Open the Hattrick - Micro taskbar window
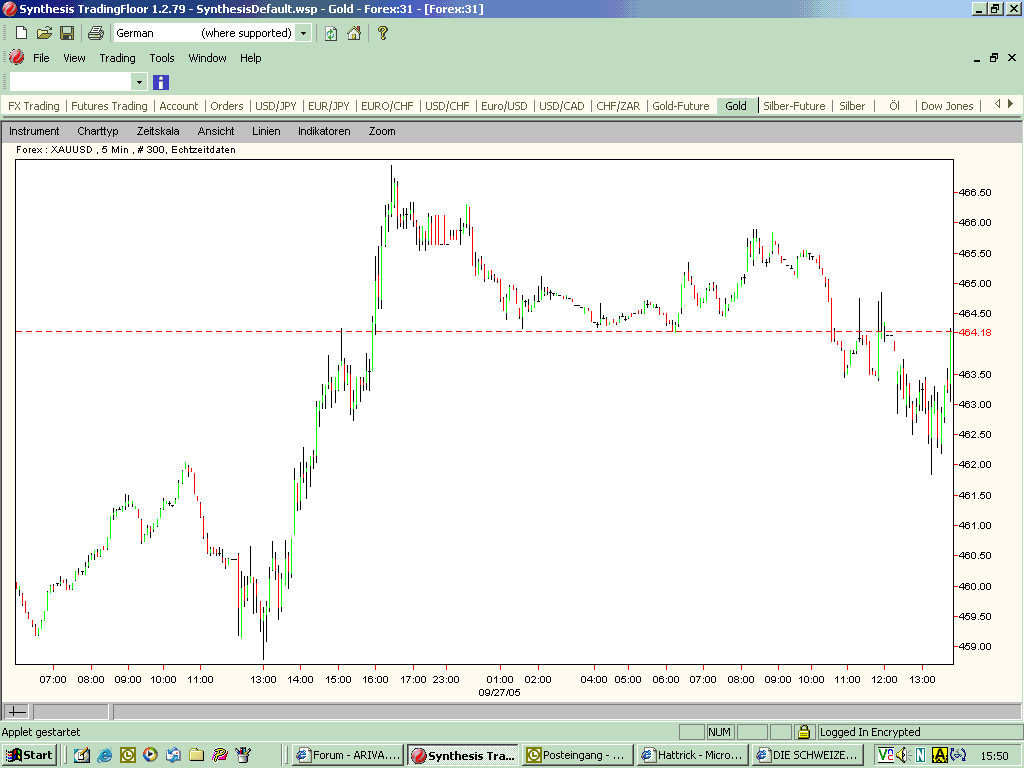Screen dimensions: 1024x768 (x=692, y=755)
